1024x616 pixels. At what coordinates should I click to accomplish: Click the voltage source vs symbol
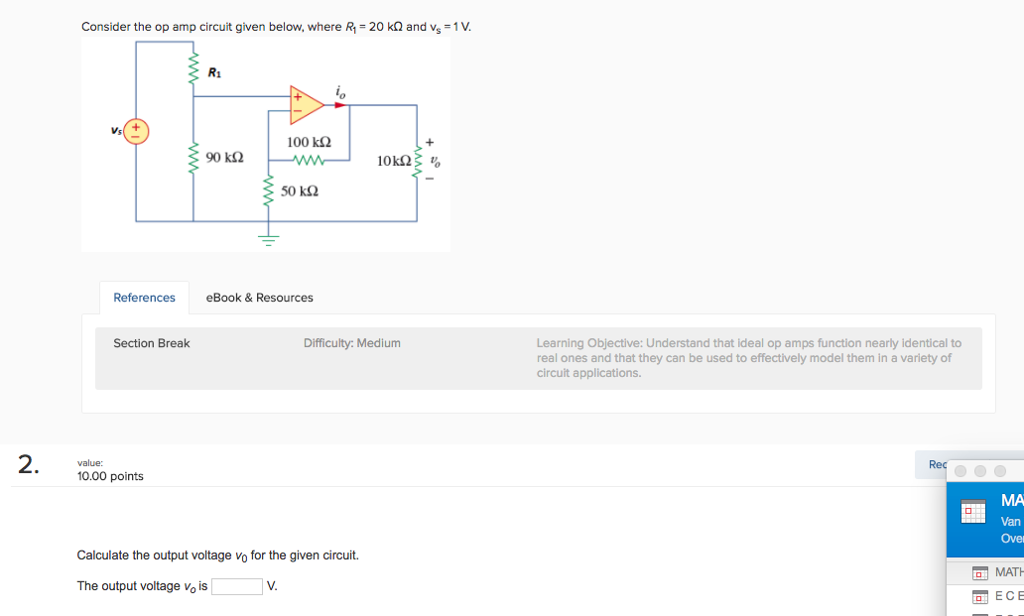[135, 131]
